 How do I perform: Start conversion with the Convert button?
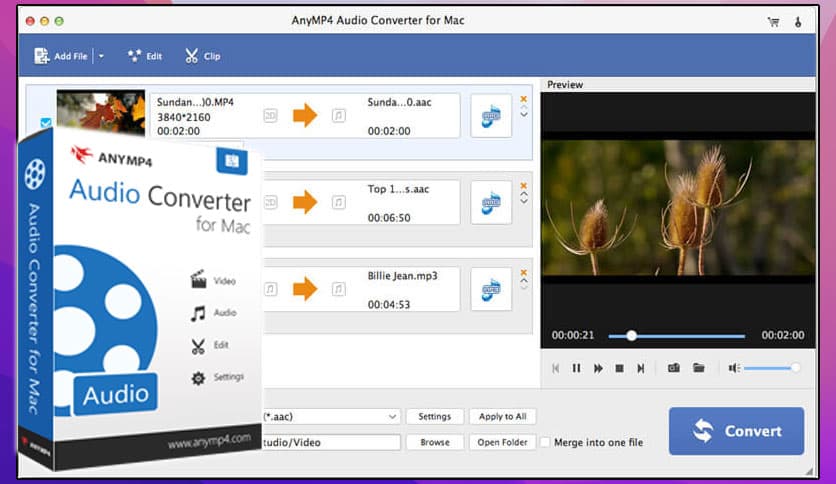coord(736,431)
